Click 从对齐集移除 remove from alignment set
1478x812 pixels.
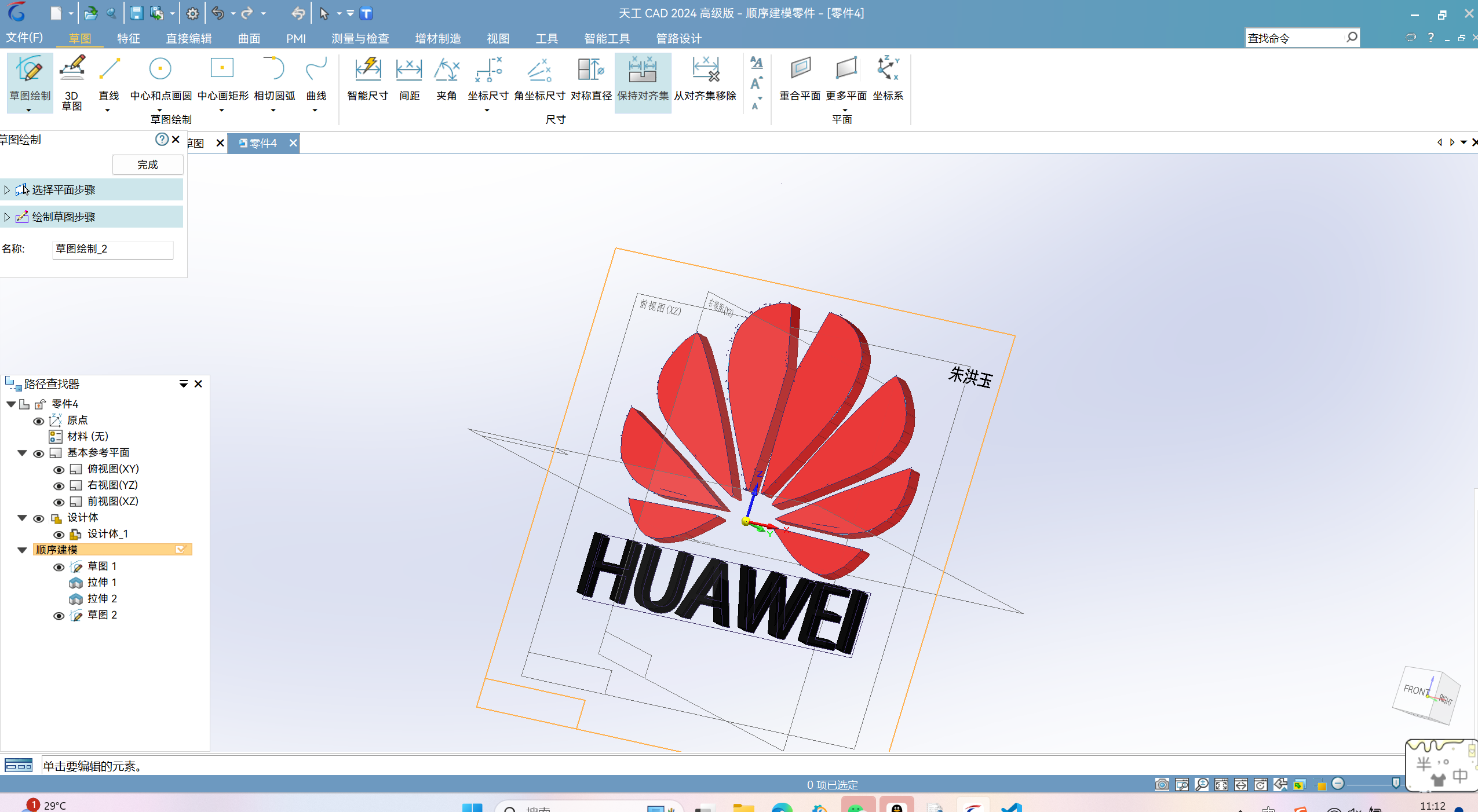pos(705,79)
